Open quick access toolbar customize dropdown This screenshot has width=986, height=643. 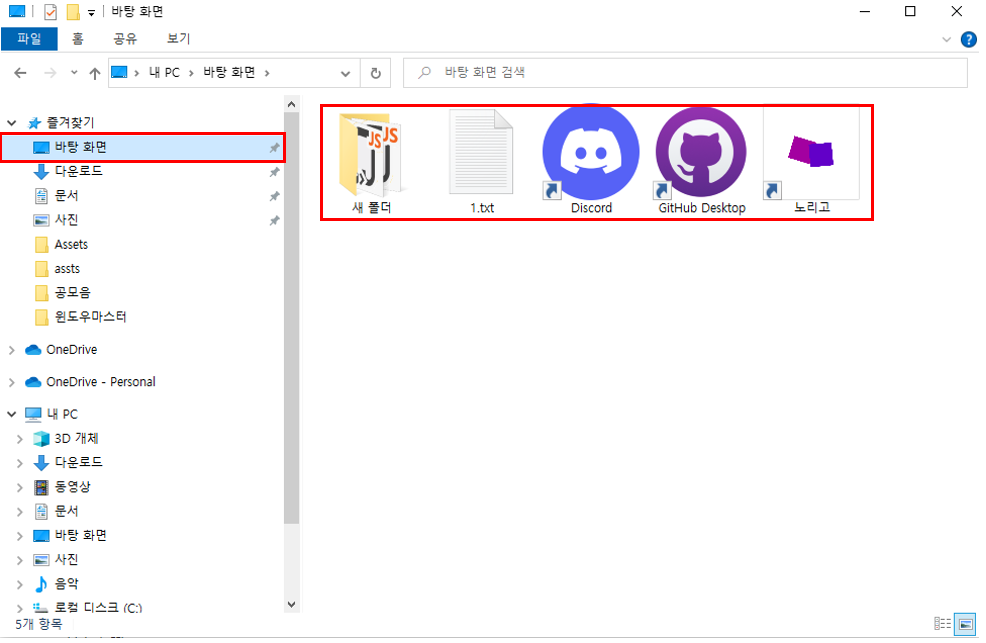[91, 13]
